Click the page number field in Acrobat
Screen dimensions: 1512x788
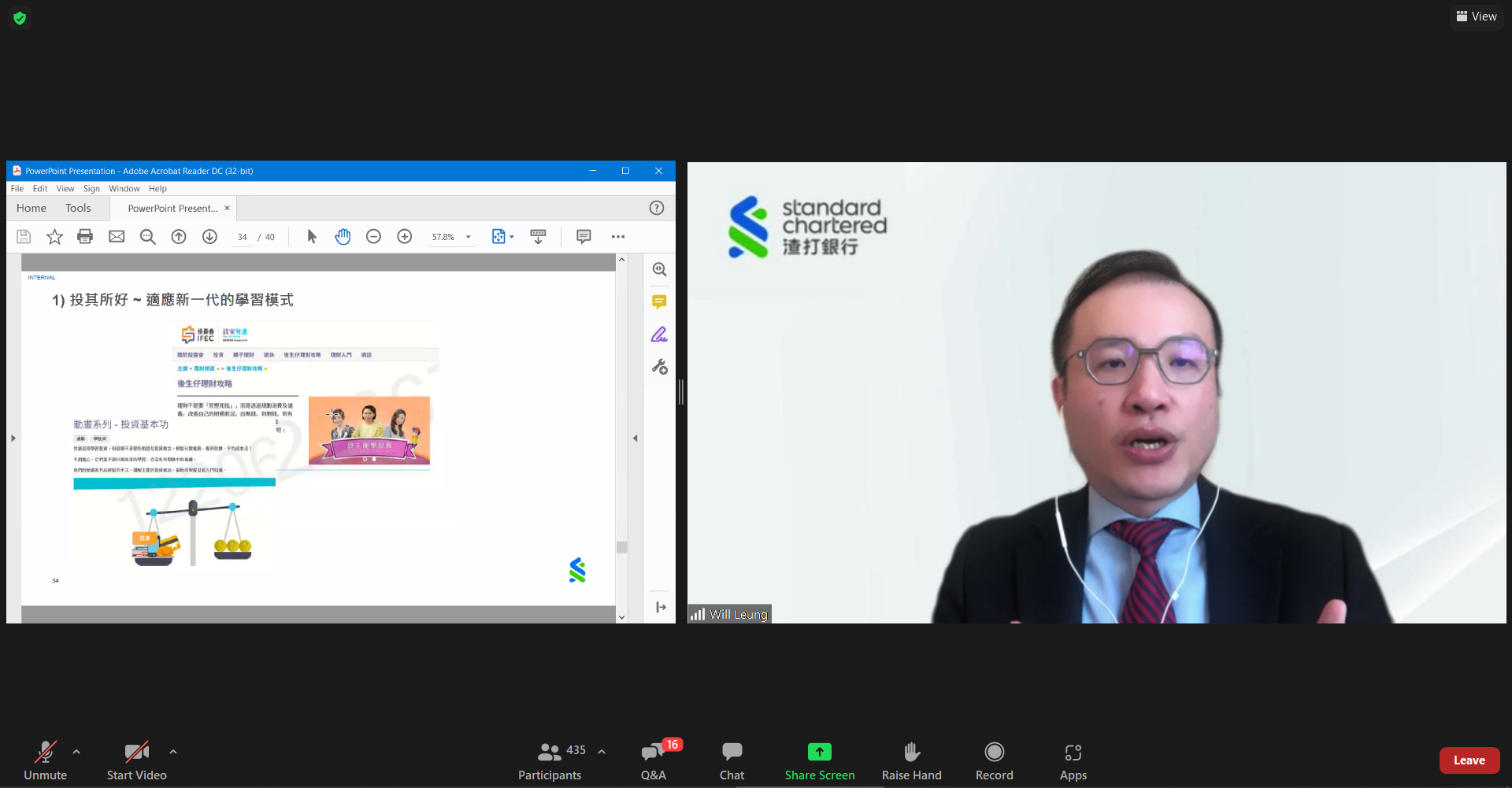tap(243, 237)
